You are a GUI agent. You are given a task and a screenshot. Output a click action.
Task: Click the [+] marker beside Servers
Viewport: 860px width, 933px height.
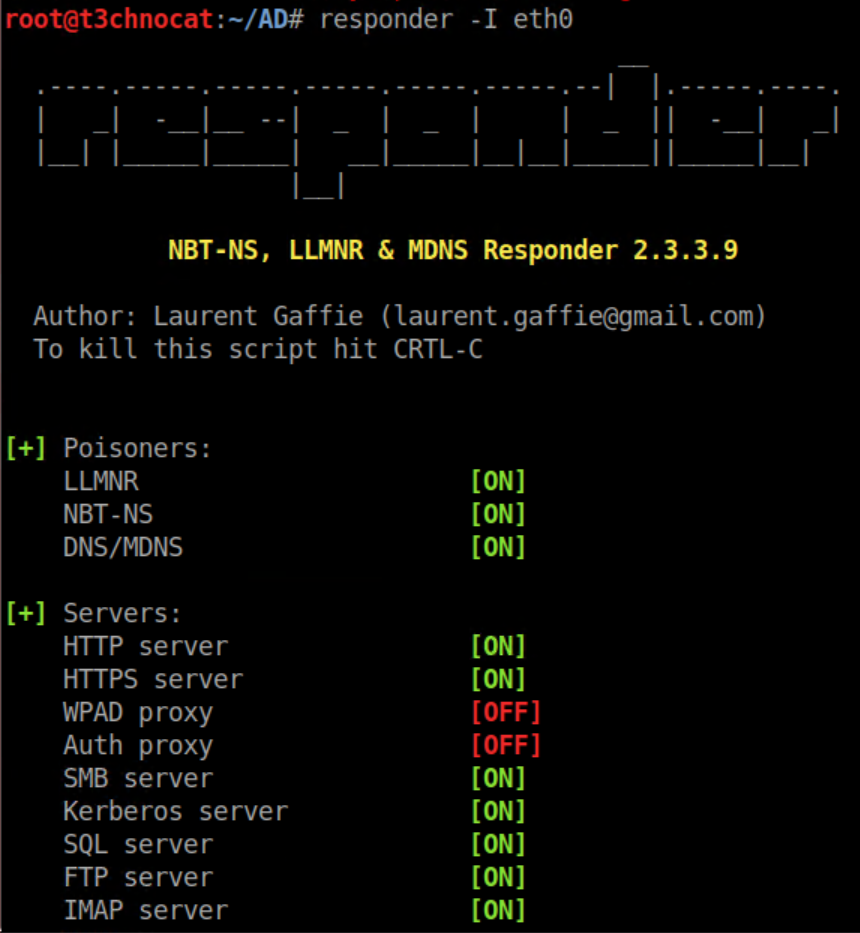click(x=25, y=613)
